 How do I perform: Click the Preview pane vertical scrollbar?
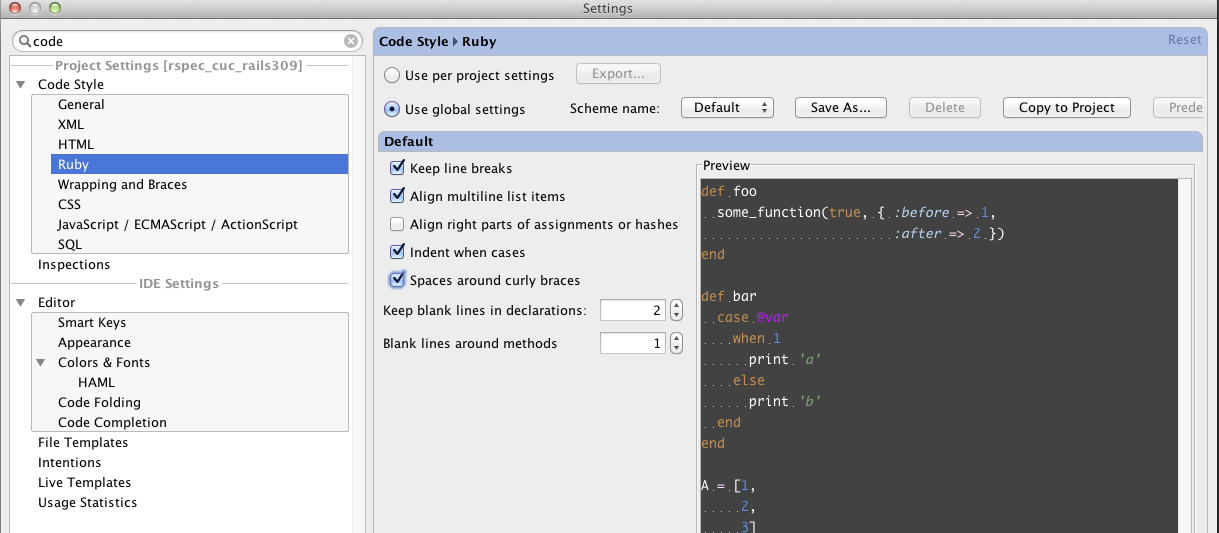click(1184, 355)
